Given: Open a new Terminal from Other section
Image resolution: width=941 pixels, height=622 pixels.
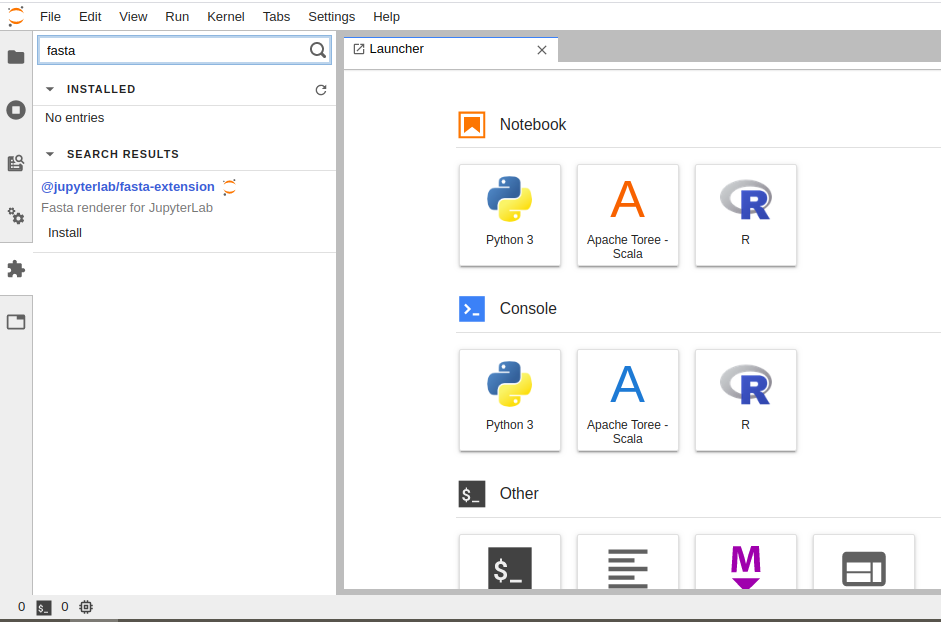Looking at the screenshot, I should coord(510,562).
